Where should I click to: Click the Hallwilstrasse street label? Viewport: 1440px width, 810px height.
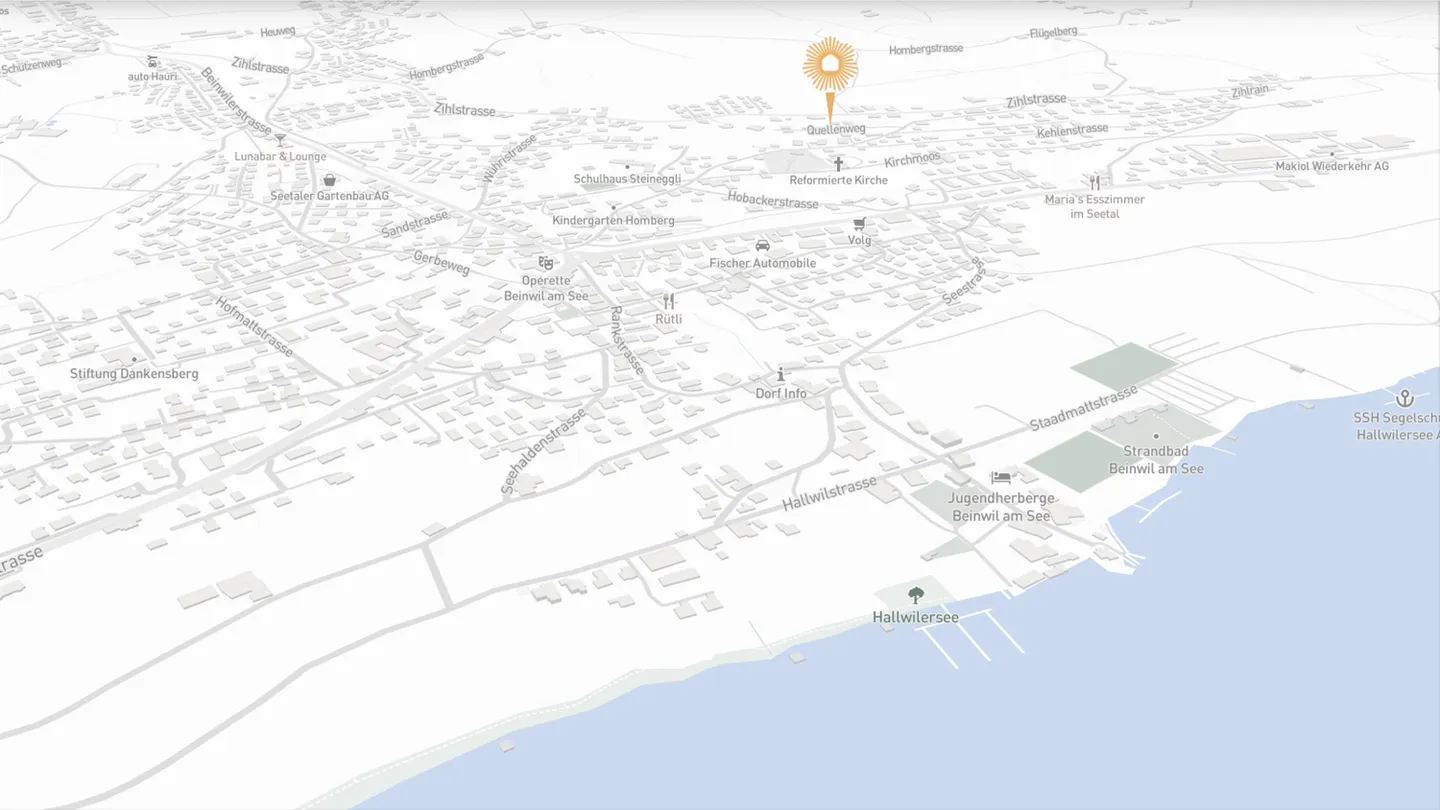[829, 493]
